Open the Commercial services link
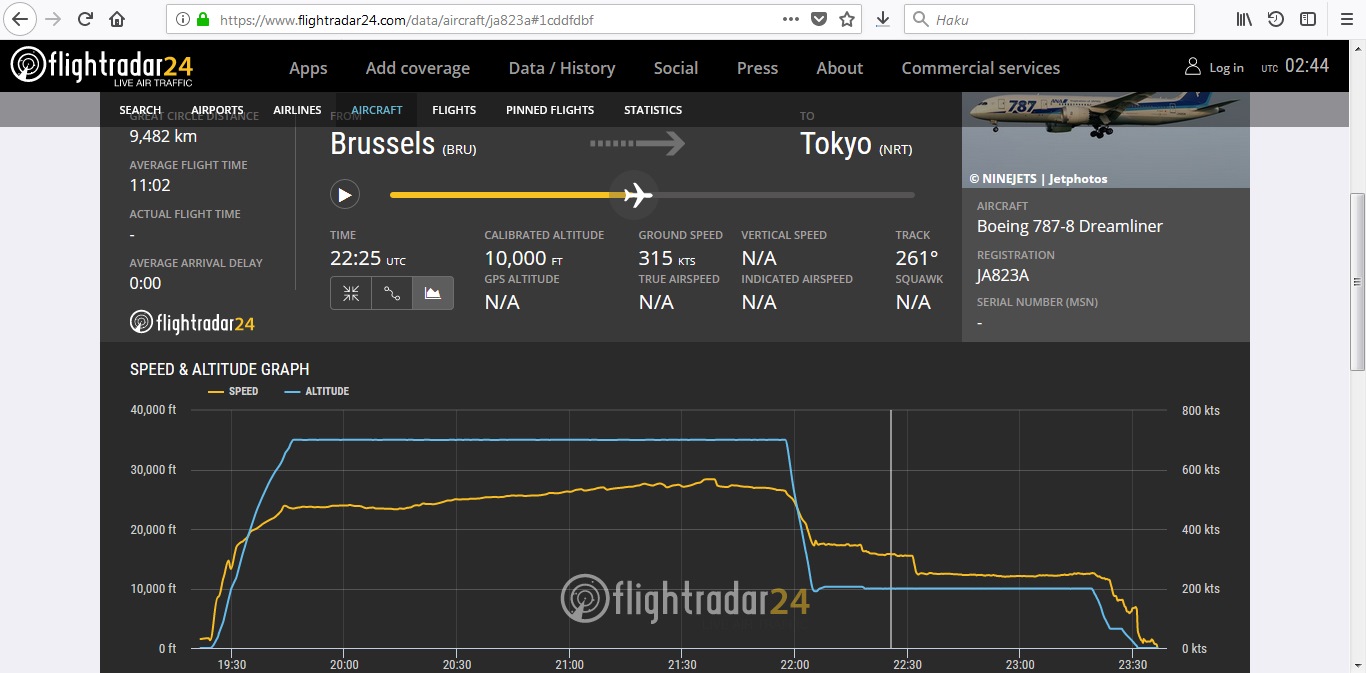1366x673 pixels. 980,68
